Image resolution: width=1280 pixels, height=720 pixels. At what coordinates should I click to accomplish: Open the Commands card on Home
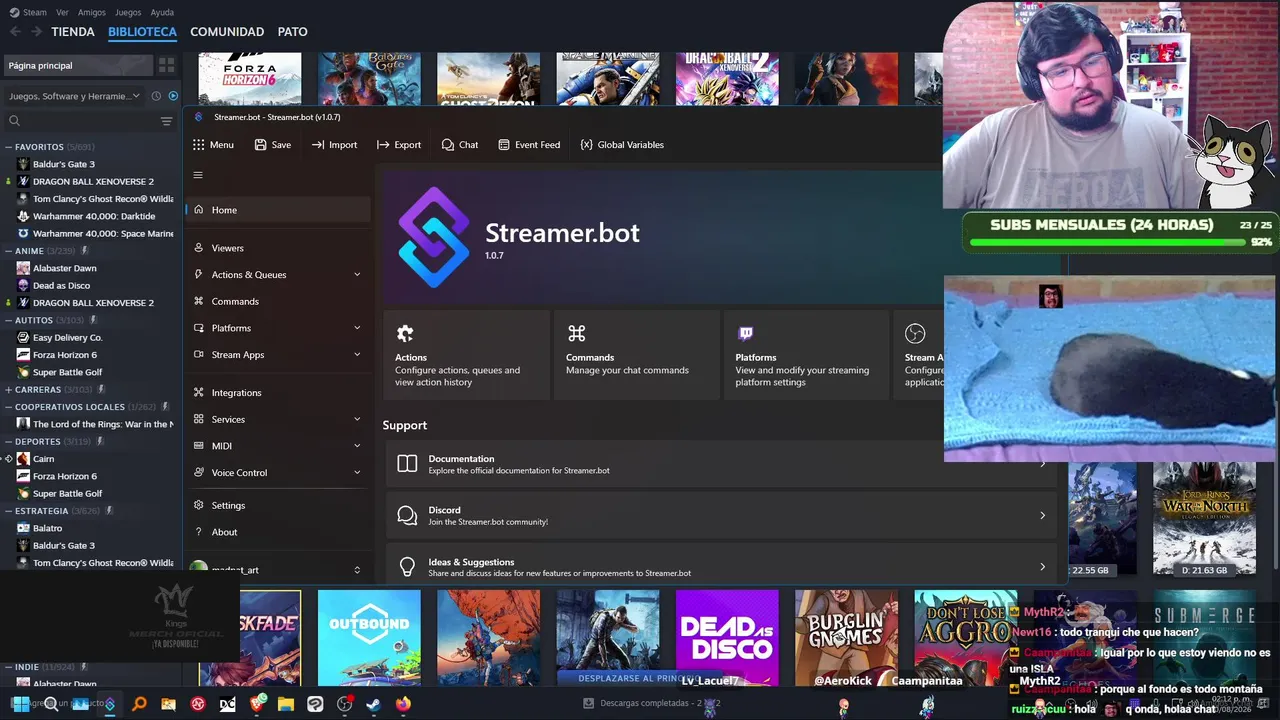637,355
